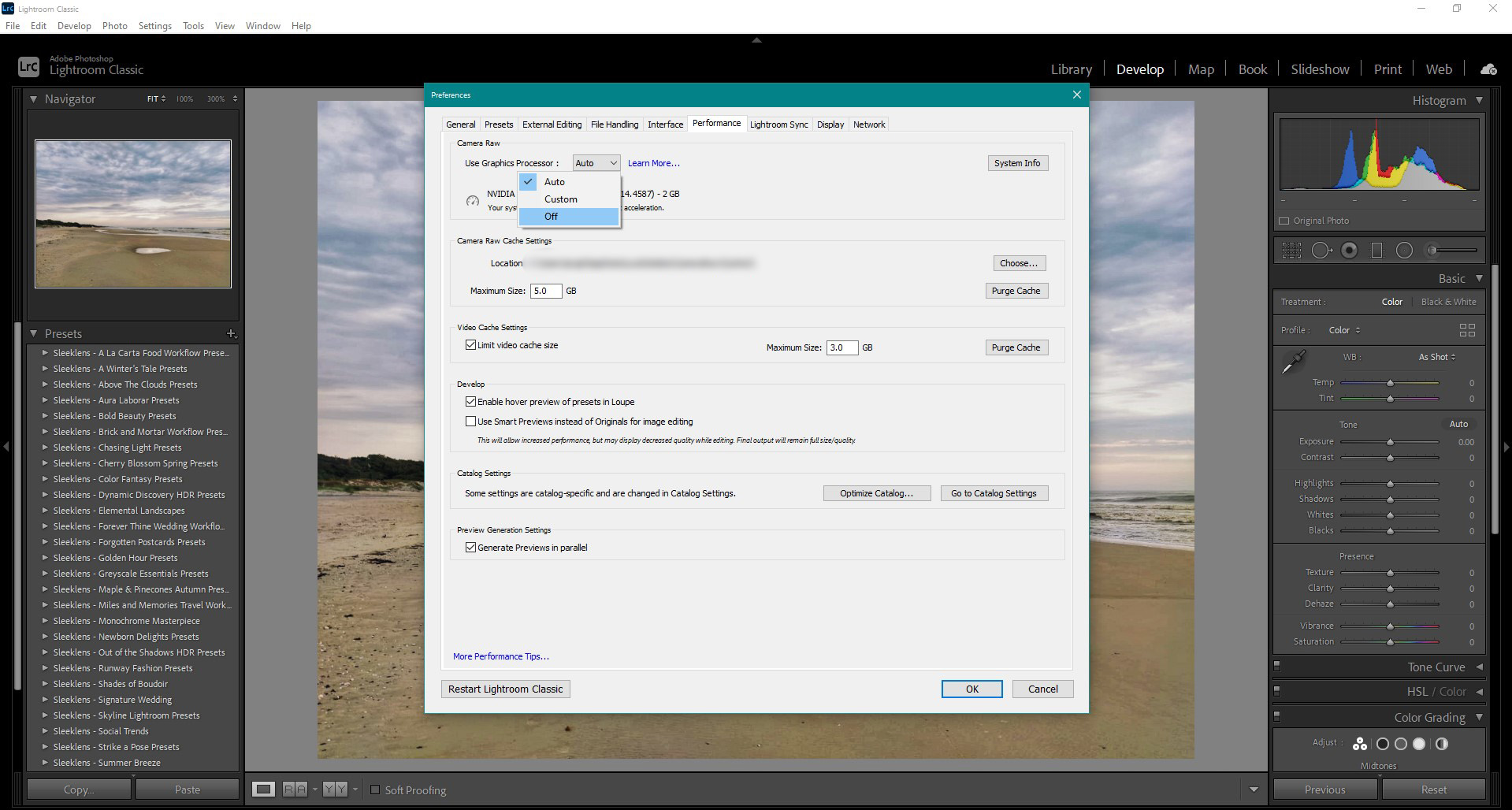Toggle Tone Curve panel on/off switch
The image size is (1512, 810).
[1277, 667]
